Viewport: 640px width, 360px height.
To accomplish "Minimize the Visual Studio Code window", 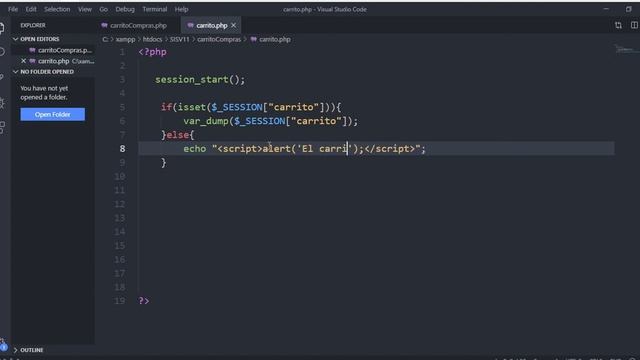I will point(606,9).
